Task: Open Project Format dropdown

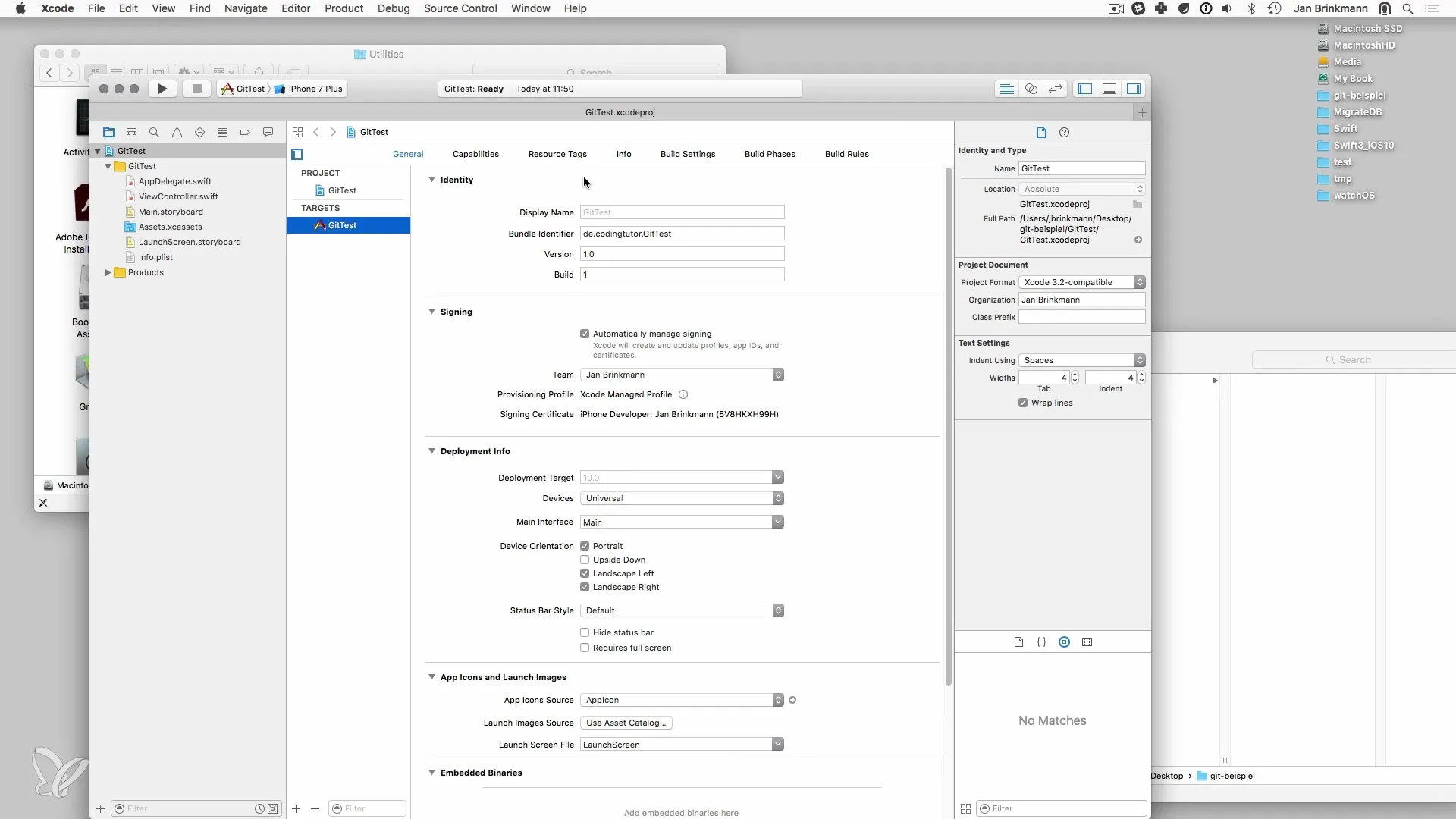Action: point(1081,282)
